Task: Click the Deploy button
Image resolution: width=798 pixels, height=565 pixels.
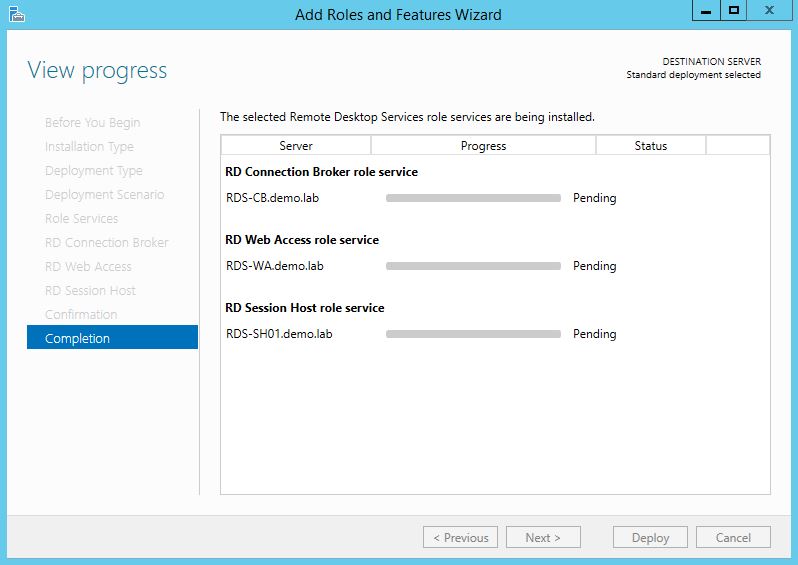Action: tap(650, 537)
